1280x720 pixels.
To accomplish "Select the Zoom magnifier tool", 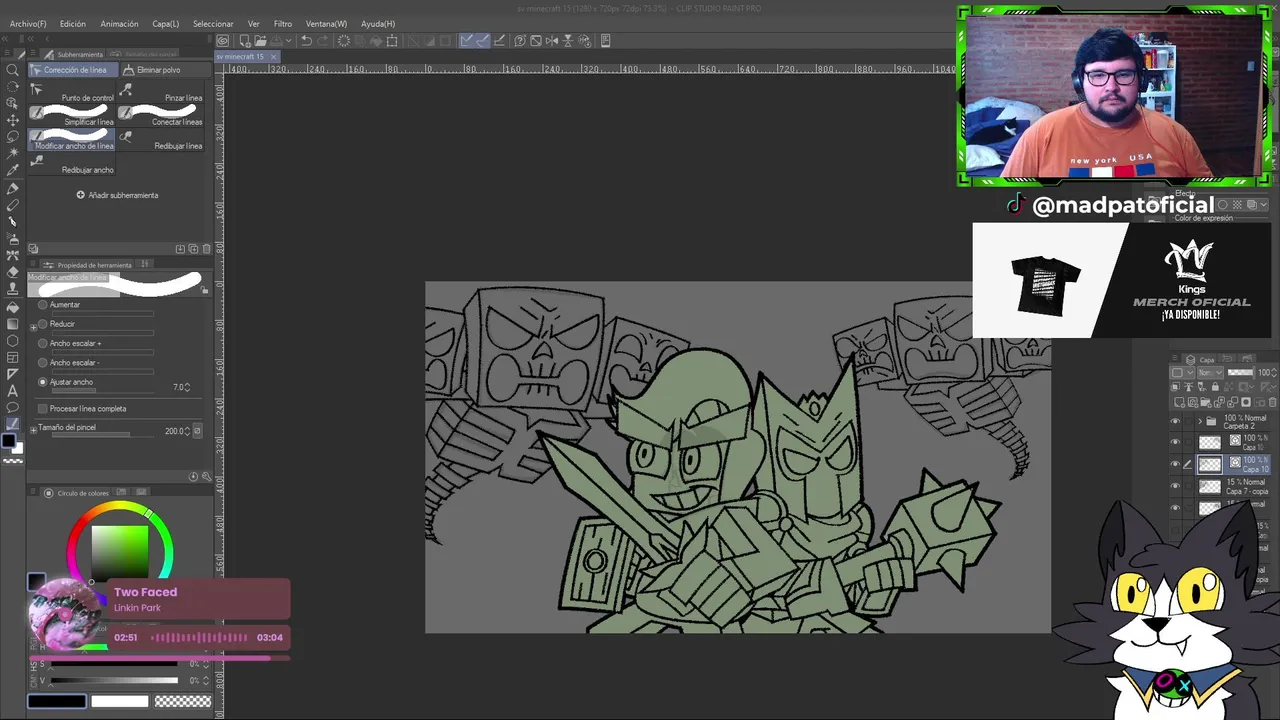I will (x=13, y=70).
